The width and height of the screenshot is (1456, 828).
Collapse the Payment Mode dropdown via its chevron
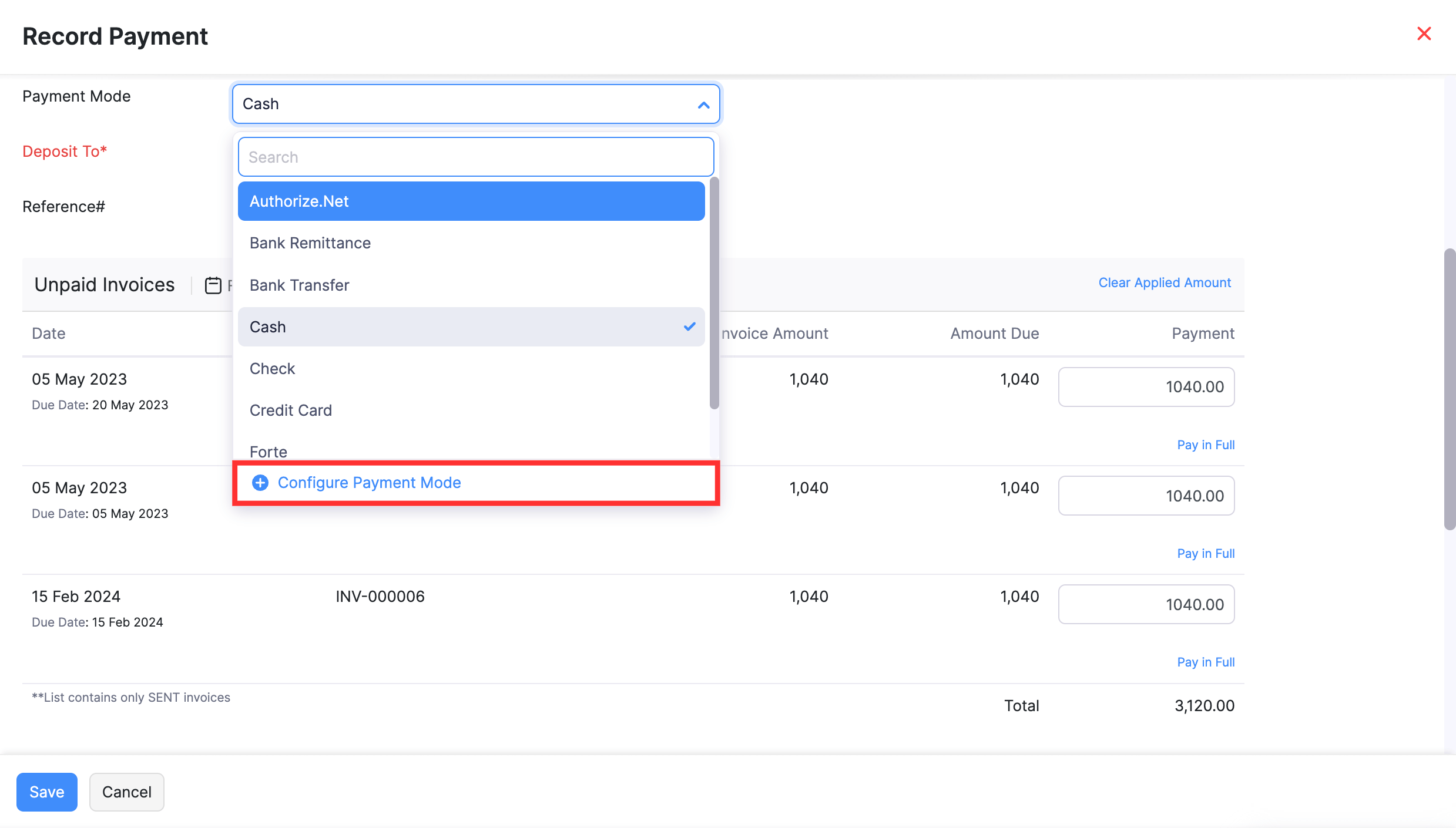703,104
